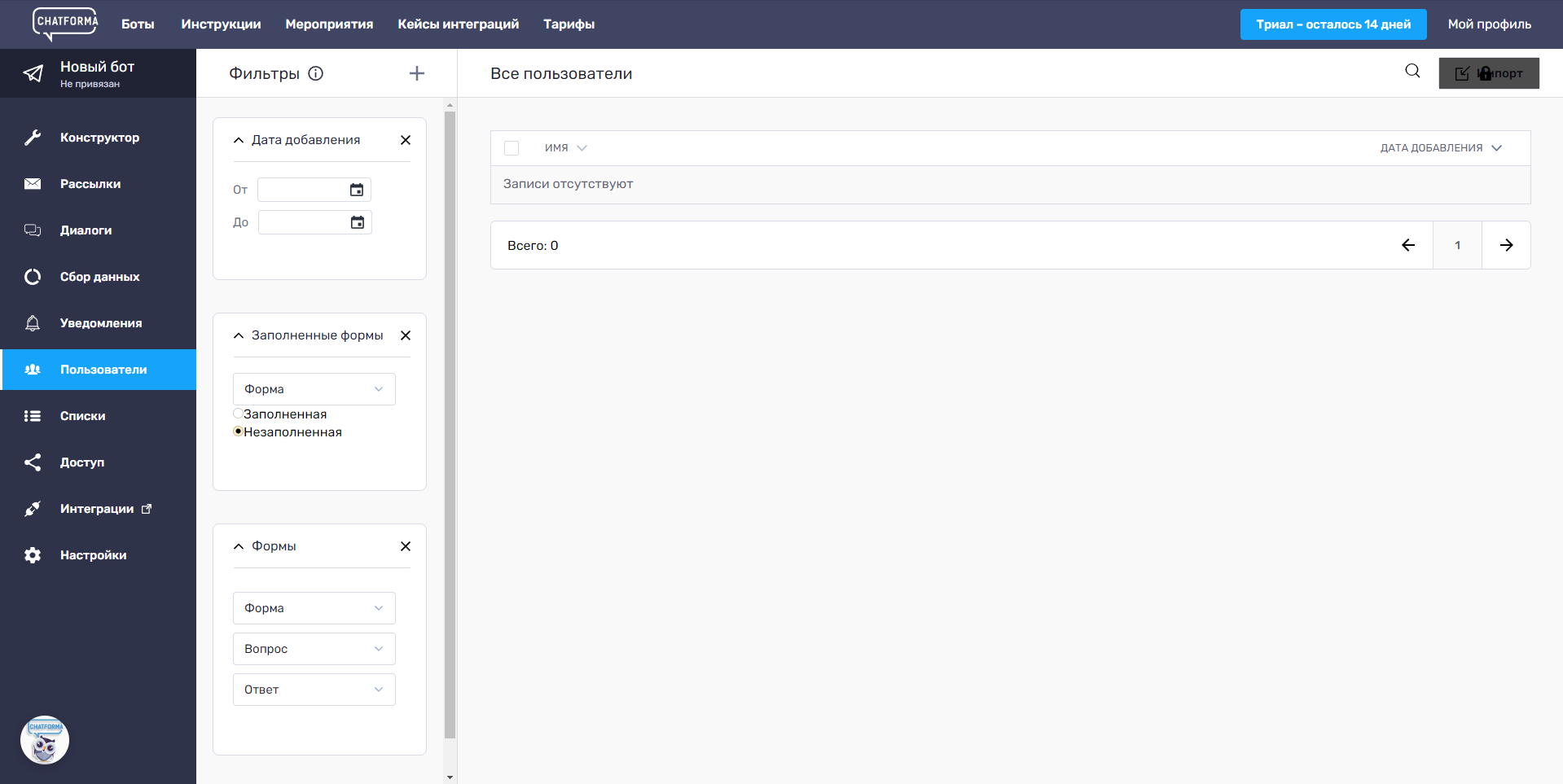Click scrollbar up arrow in filters panel
This screenshot has height=784, width=1563.
[x=450, y=105]
